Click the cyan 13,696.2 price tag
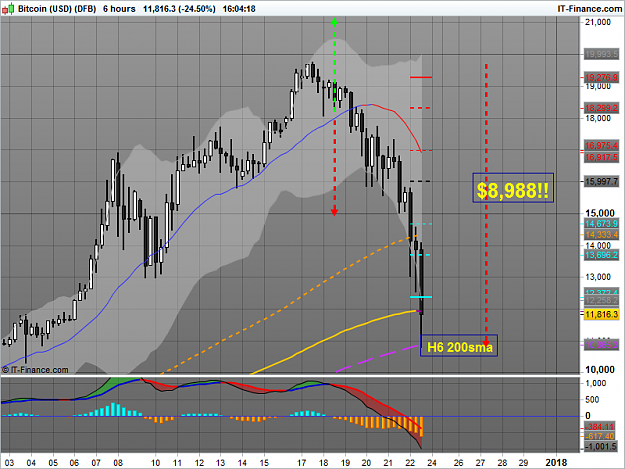This screenshot has height=469, width=625. click(x=601, y=255)
